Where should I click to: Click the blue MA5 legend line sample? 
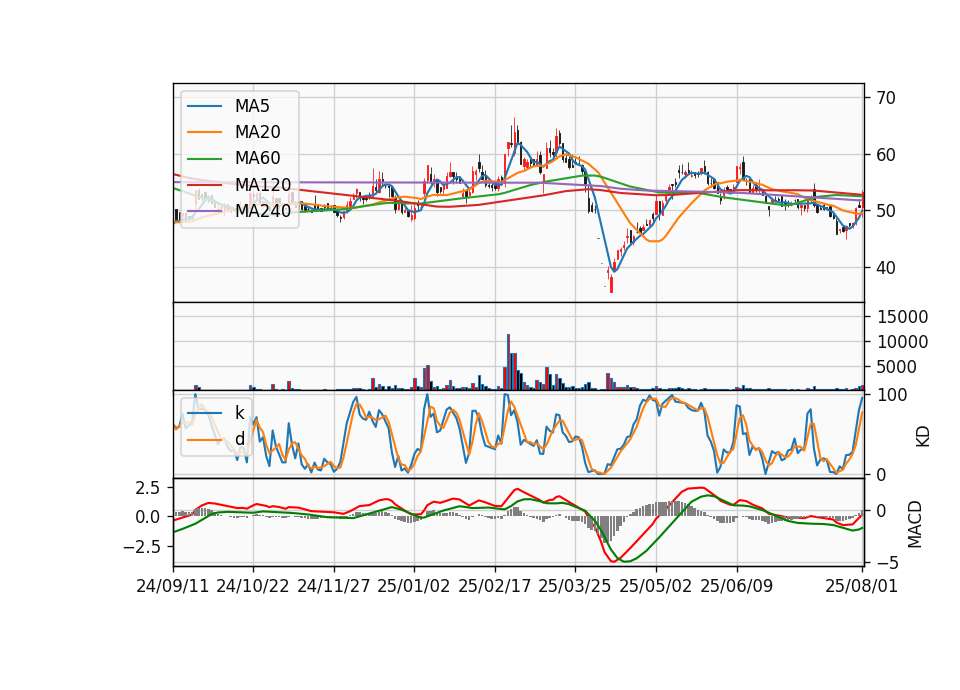204,106
